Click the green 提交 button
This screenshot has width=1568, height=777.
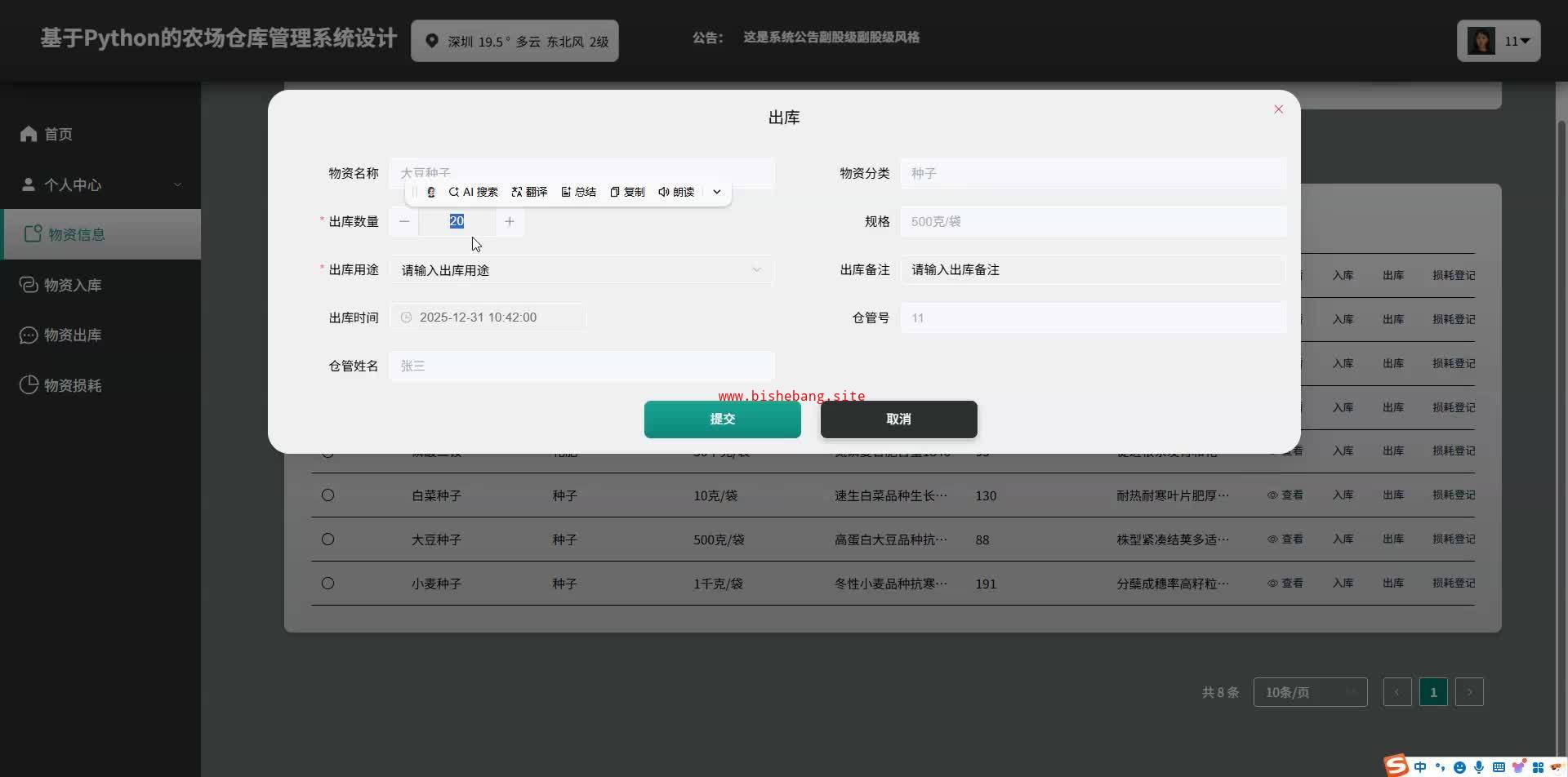pyautogui.click(x=723, y=419)
